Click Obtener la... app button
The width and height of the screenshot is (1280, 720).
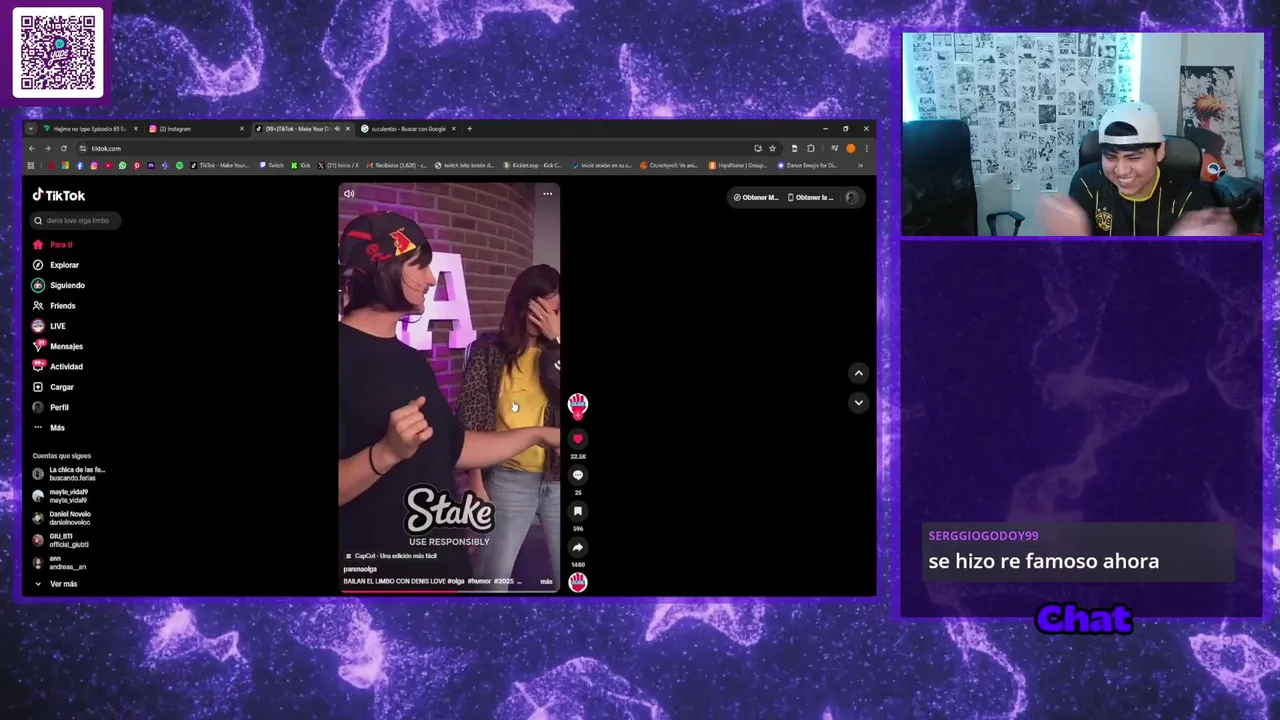(x=810, y=197)
